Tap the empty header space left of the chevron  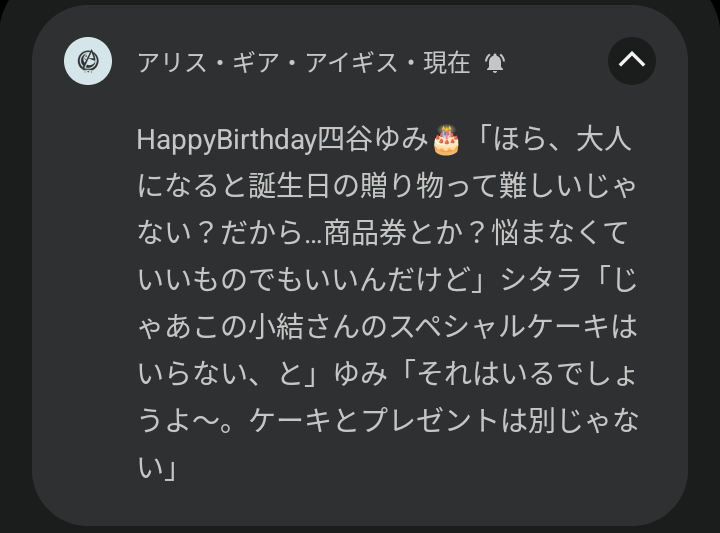click(x=555, y=62)
